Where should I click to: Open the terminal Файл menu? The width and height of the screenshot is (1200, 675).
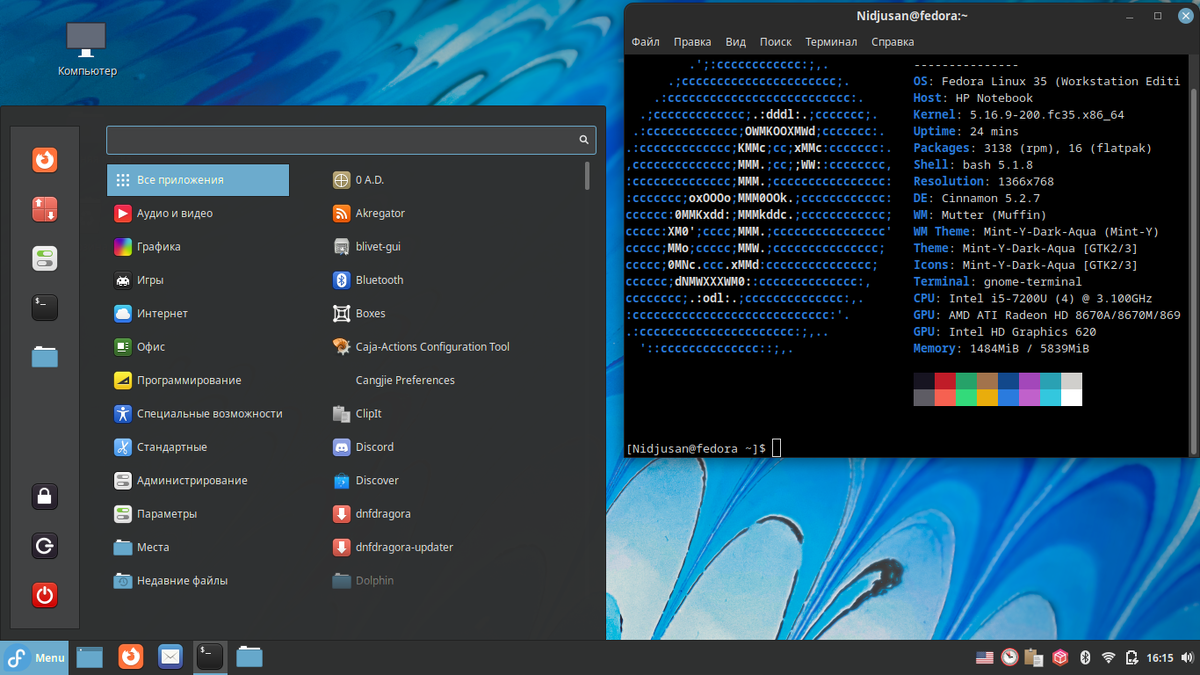[645, 42]
